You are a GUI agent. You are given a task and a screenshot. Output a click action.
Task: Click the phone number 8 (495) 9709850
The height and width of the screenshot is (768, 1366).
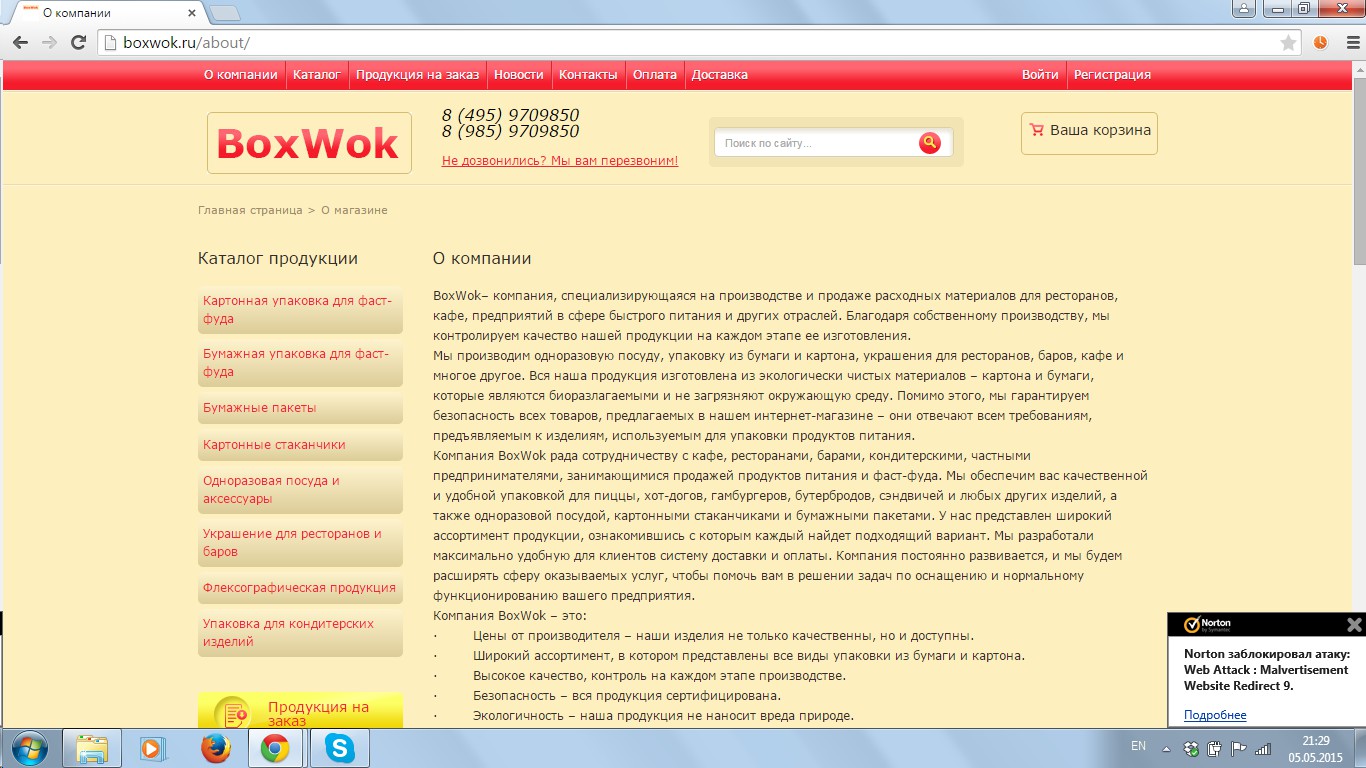[510, 115]
